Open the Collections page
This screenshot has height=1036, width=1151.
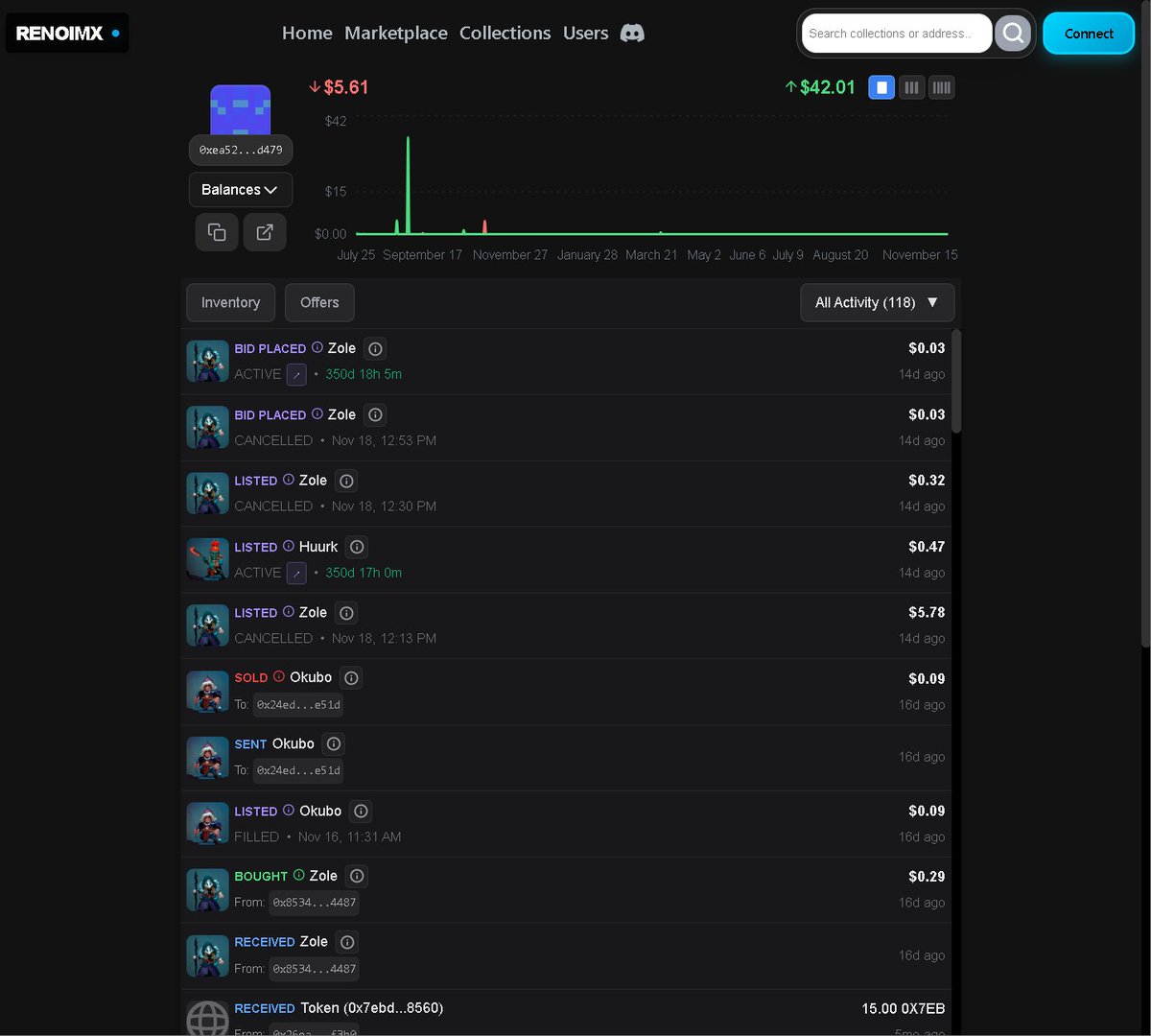505,34
